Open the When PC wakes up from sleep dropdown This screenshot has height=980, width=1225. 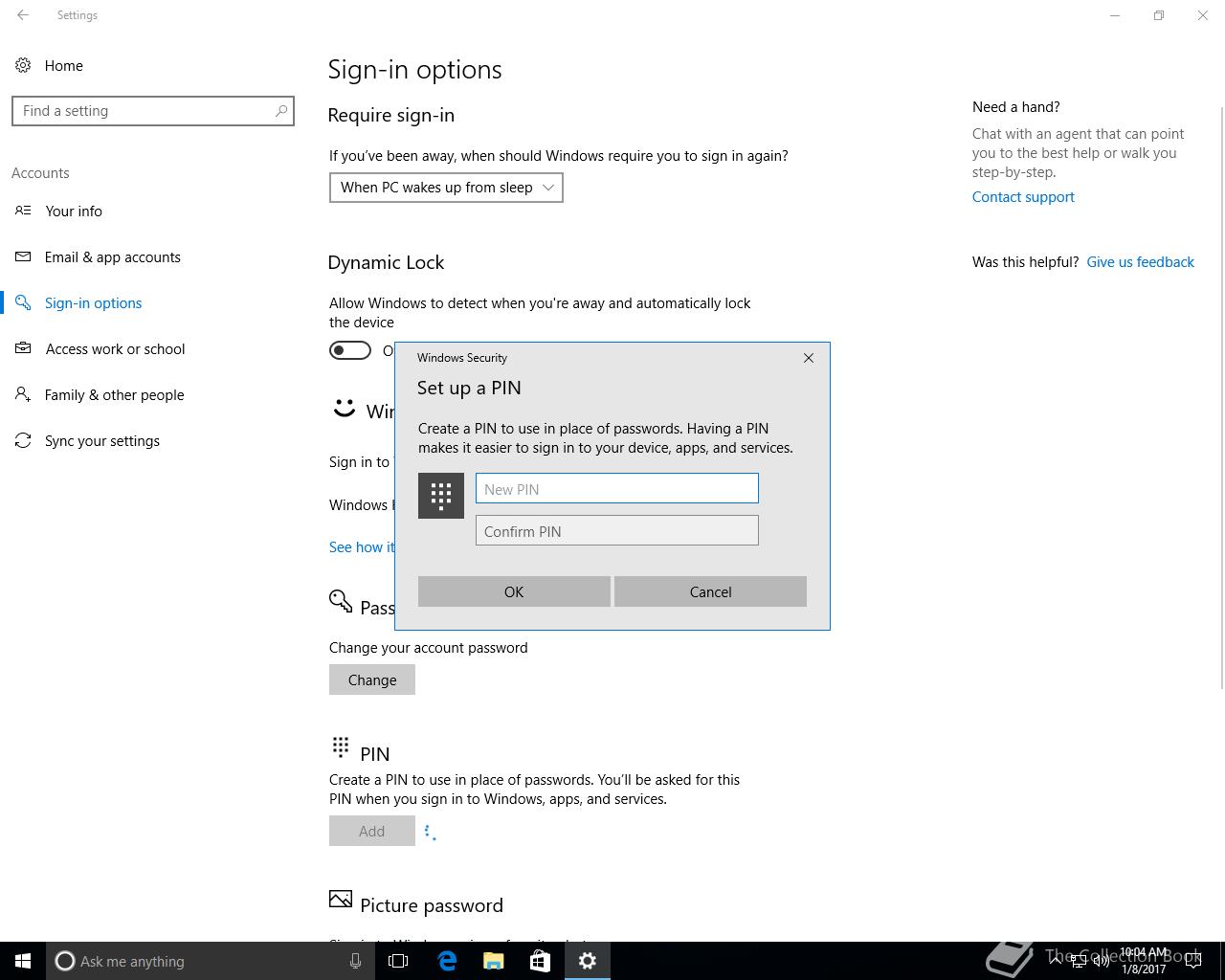(446, 188)
